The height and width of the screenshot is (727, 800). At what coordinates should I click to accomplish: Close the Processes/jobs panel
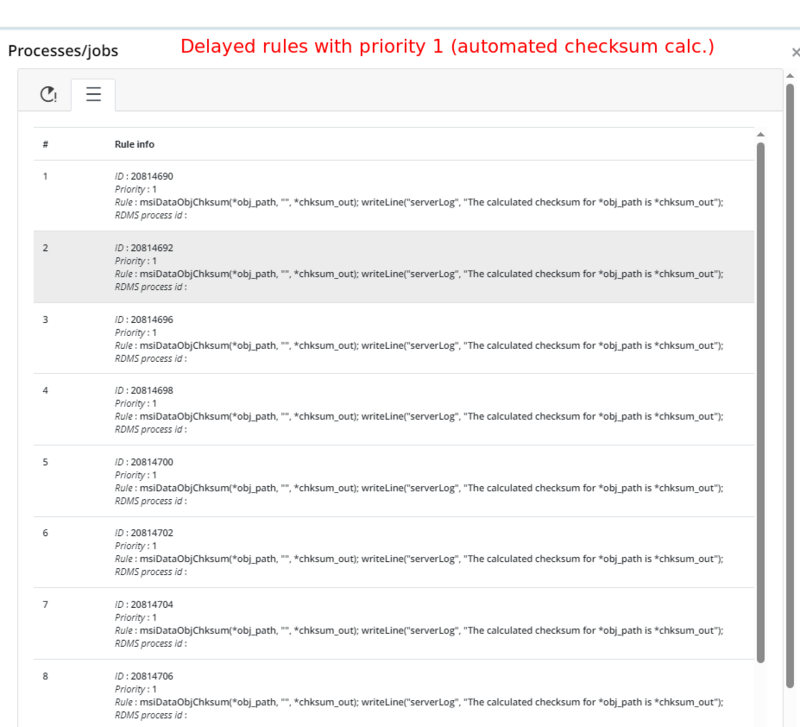(x=794, y=51)
